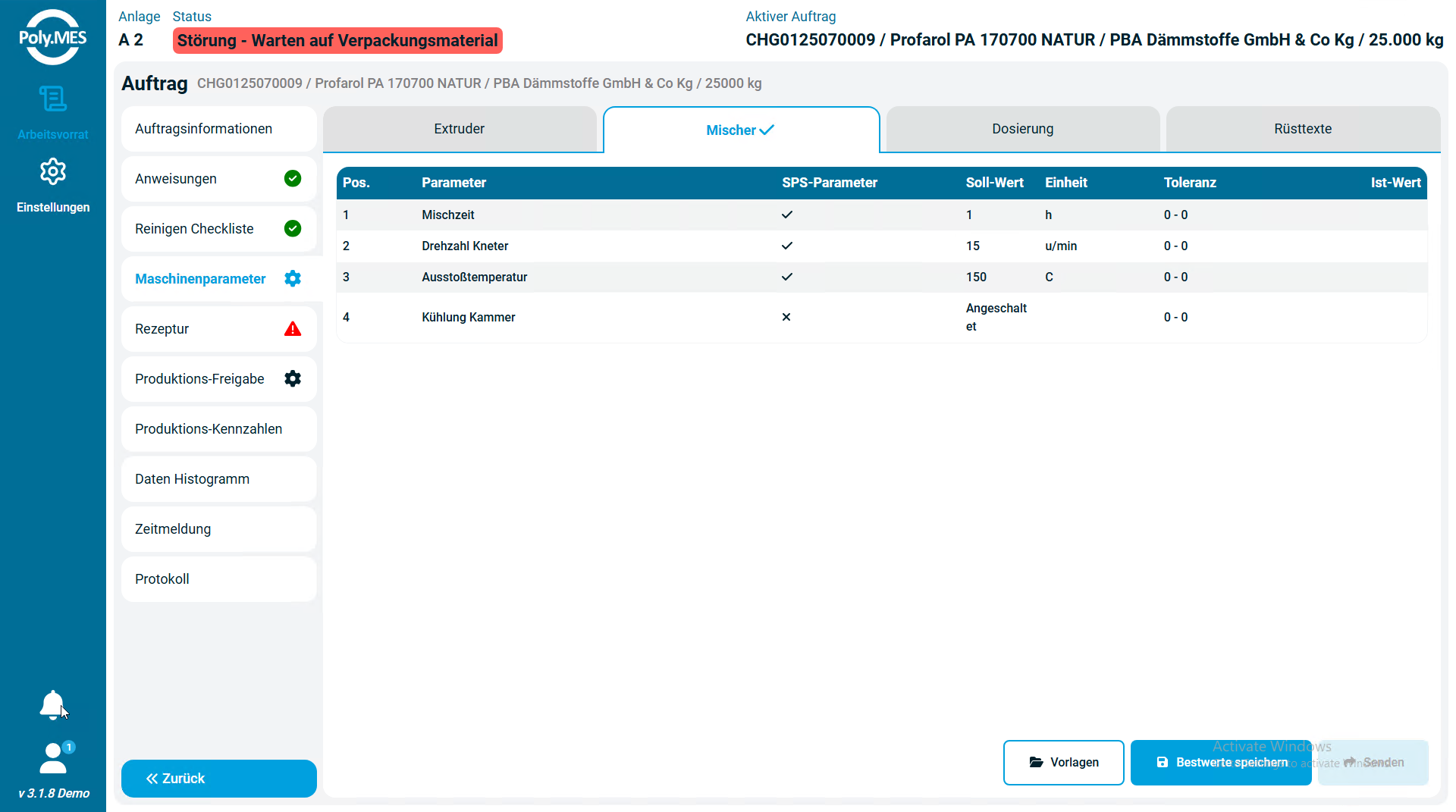Open Einstellungen gear icon
The image size is (1456, 812).
click(x=53, y=172)
